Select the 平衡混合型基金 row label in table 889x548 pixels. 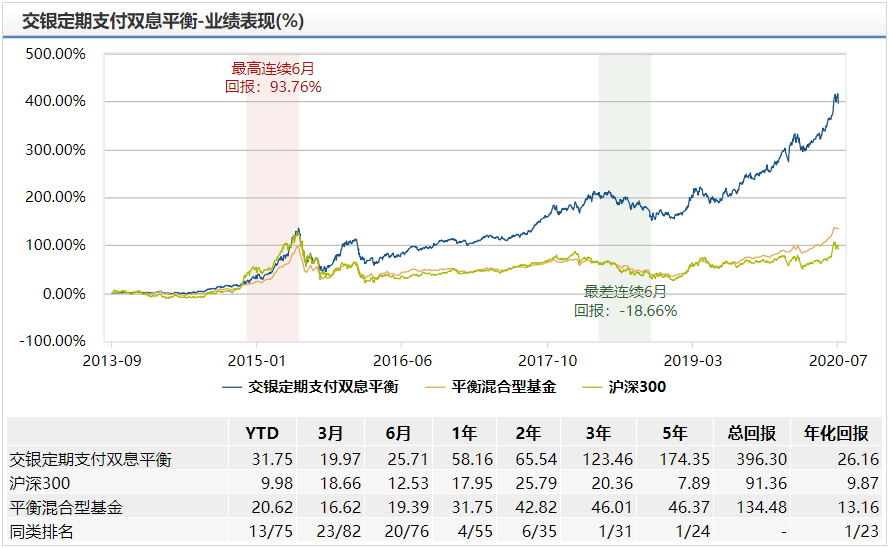click(x=66, y=508)
